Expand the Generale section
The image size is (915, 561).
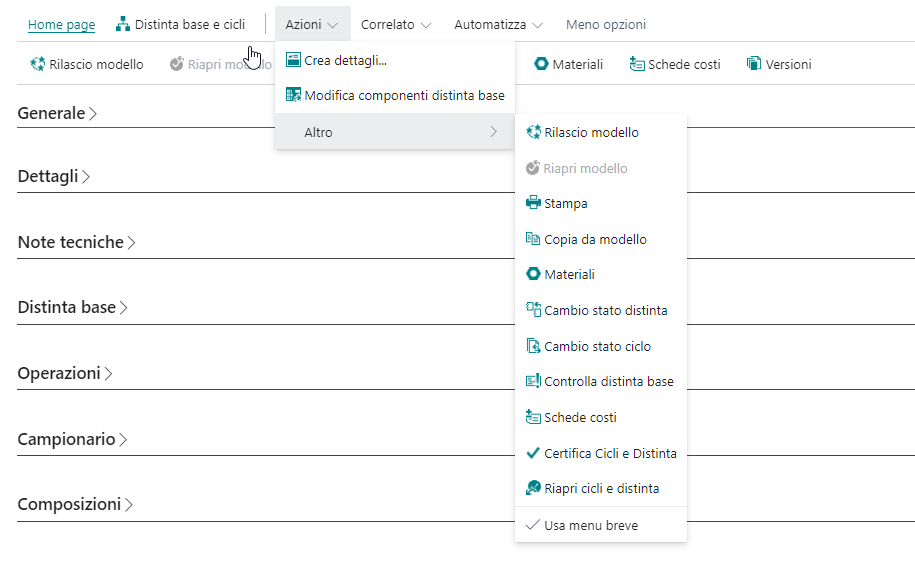click(x=57, y=113)
